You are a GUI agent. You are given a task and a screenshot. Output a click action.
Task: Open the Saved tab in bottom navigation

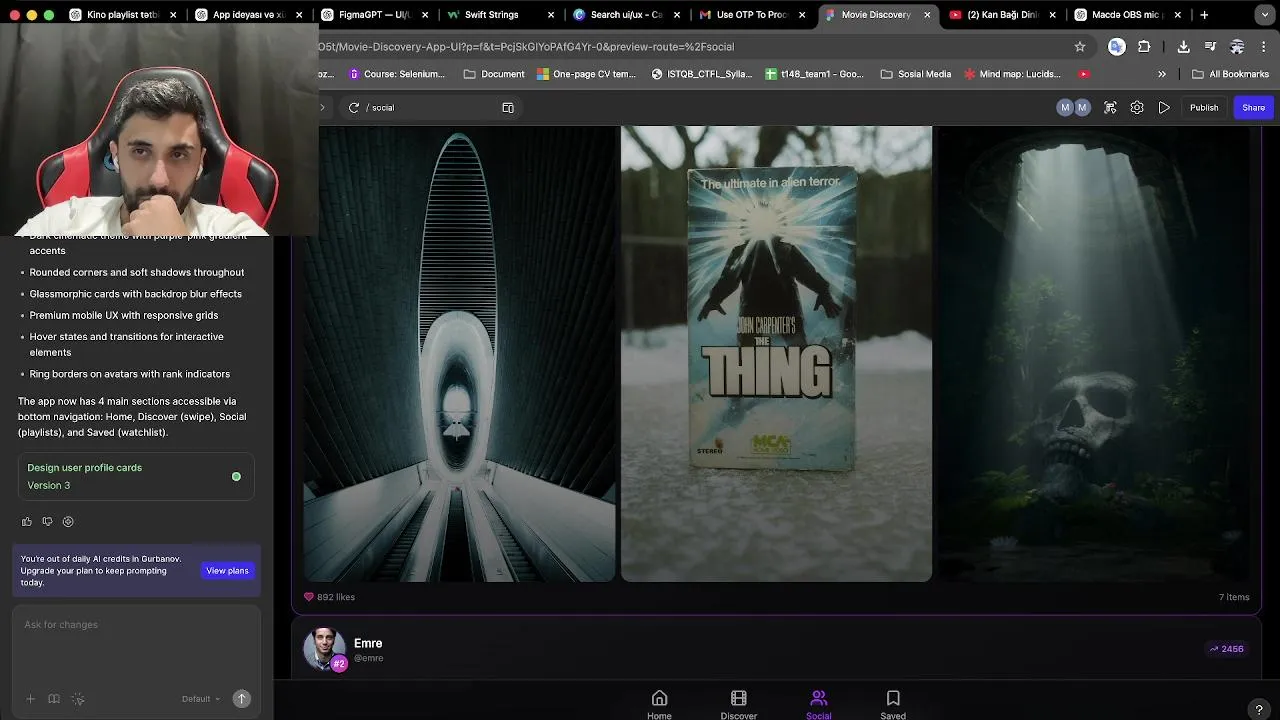point(893,704)
